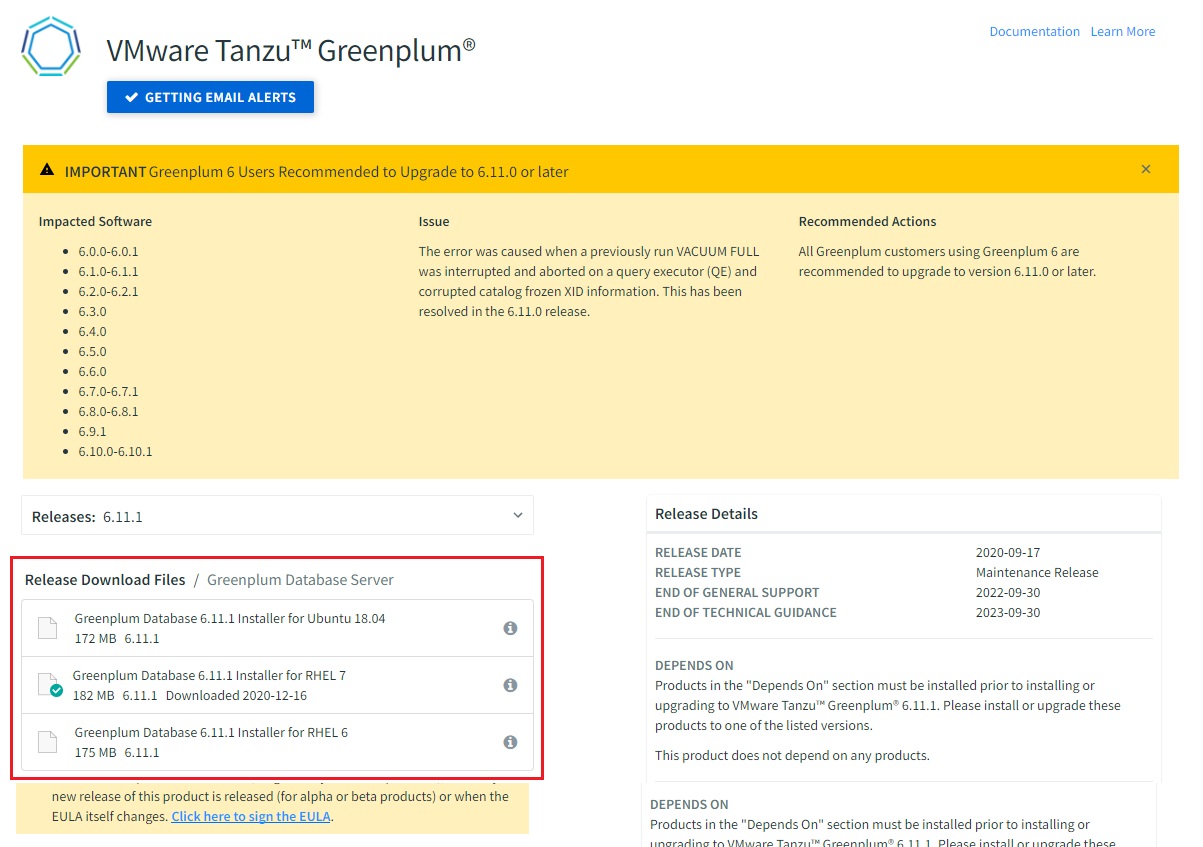Screen dimensions: 1203x847
Task: Click 'Release Download Files' breadcrumb
Action: tap(105, 579)
